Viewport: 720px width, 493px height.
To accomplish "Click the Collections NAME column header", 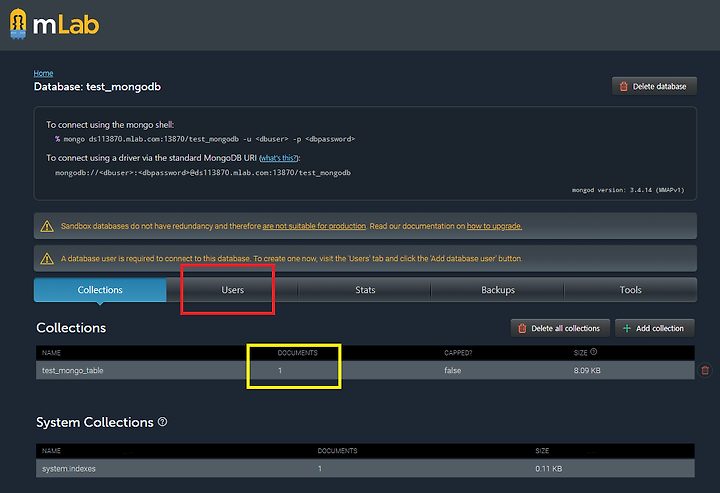I will [51, 353].
